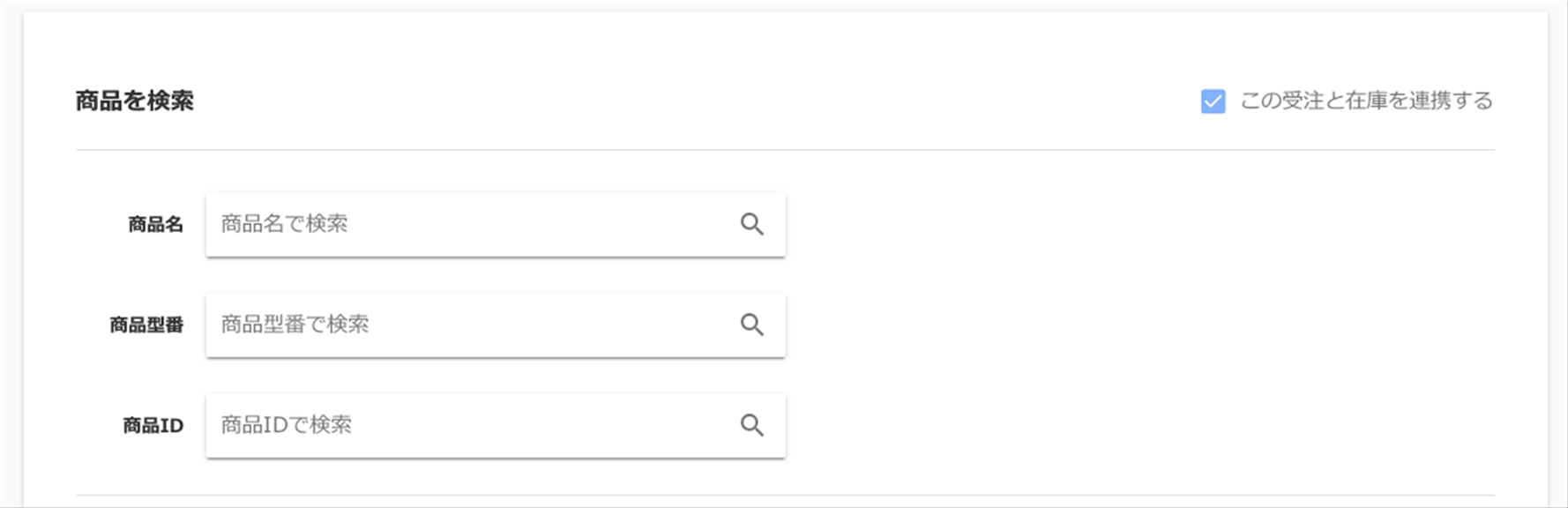Click the divider line below 商品を検索 heading
The height and width of the screenshot is (508, 1568).
tap(785, 150)
